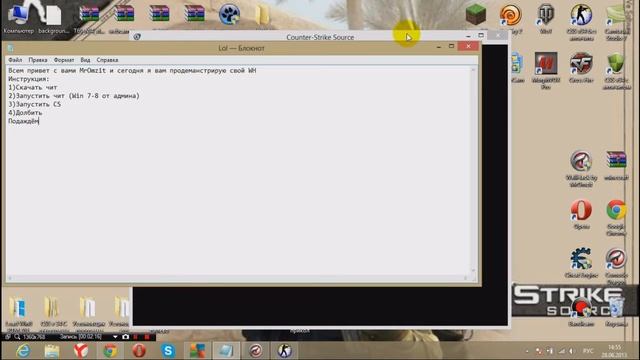Minimize the Counter-Strike Source window
This screenshot has width=640, height=360.
[x=468, y=36]
